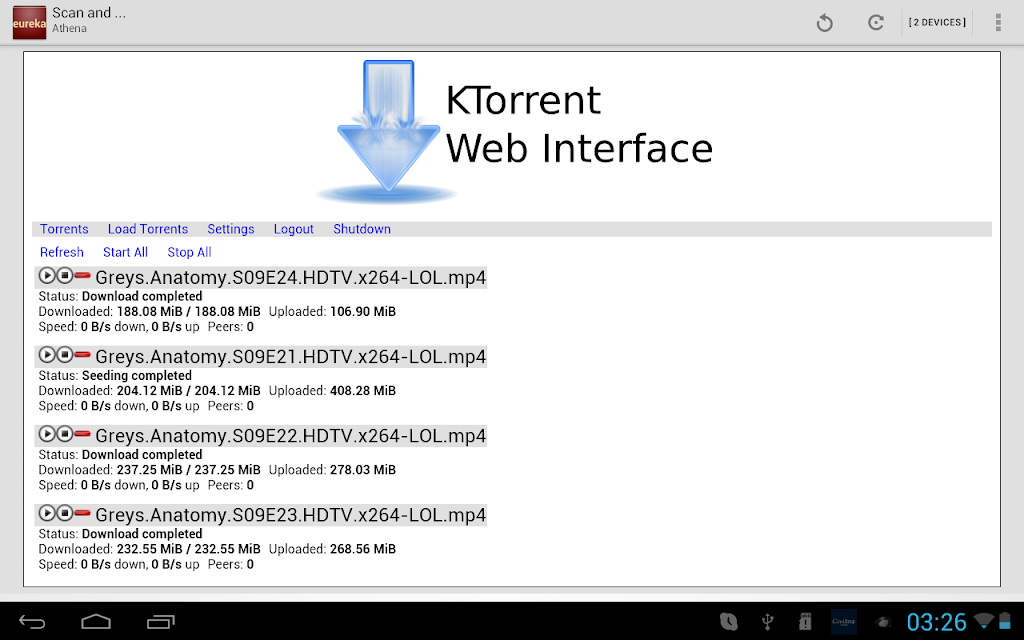Remove the Greys.Anatomy.S09E22 torrent
1024x640 pixels.
pos(82,434)
